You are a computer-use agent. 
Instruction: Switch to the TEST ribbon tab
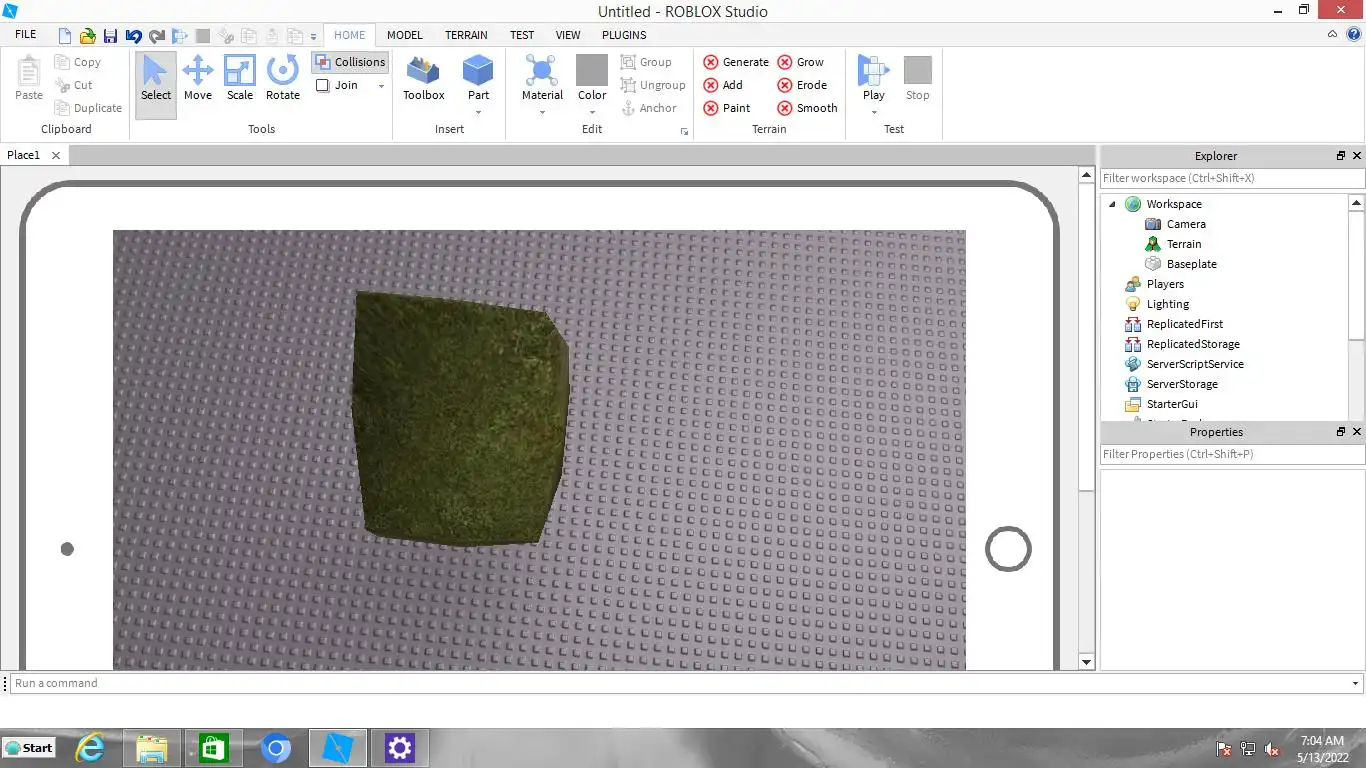point(522,35)
